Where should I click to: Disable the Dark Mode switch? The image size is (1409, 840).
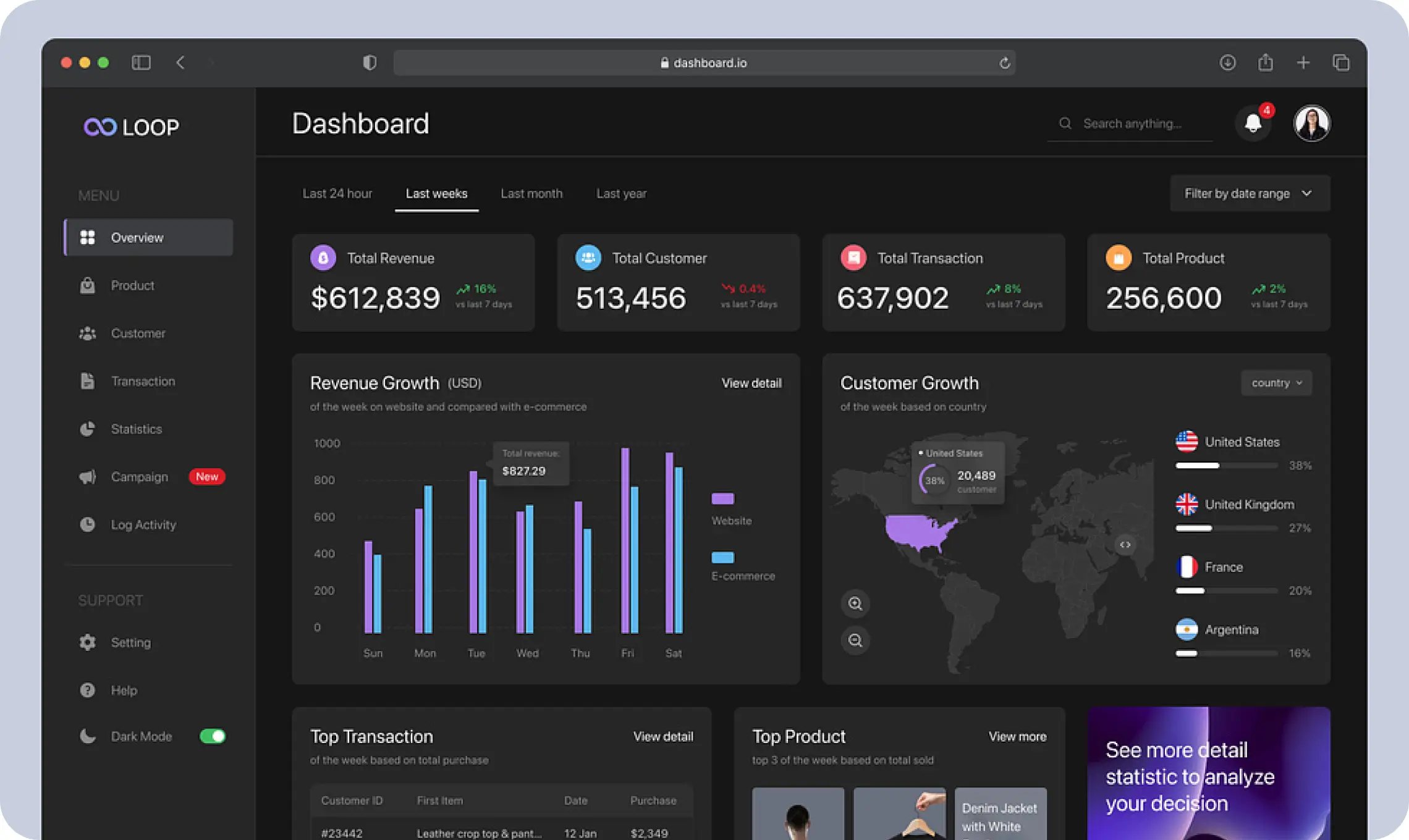(x=213, y=736)
